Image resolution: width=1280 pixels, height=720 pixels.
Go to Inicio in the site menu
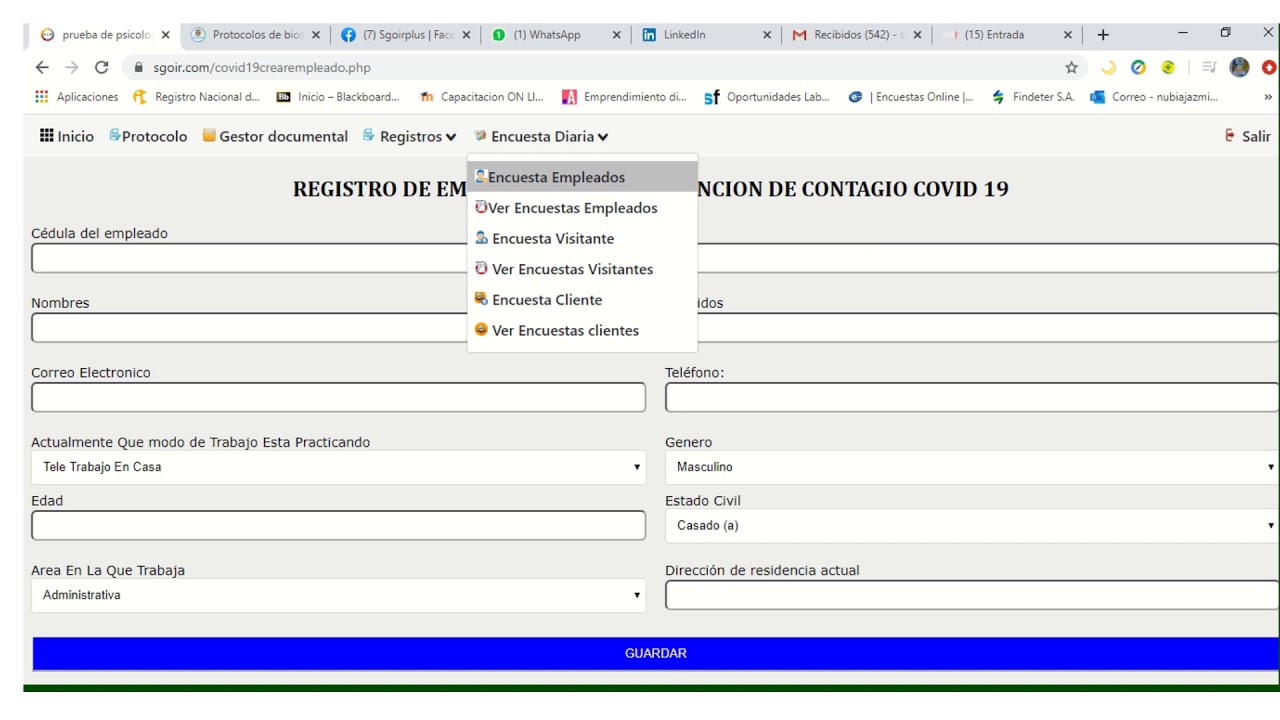pos(66,136)
